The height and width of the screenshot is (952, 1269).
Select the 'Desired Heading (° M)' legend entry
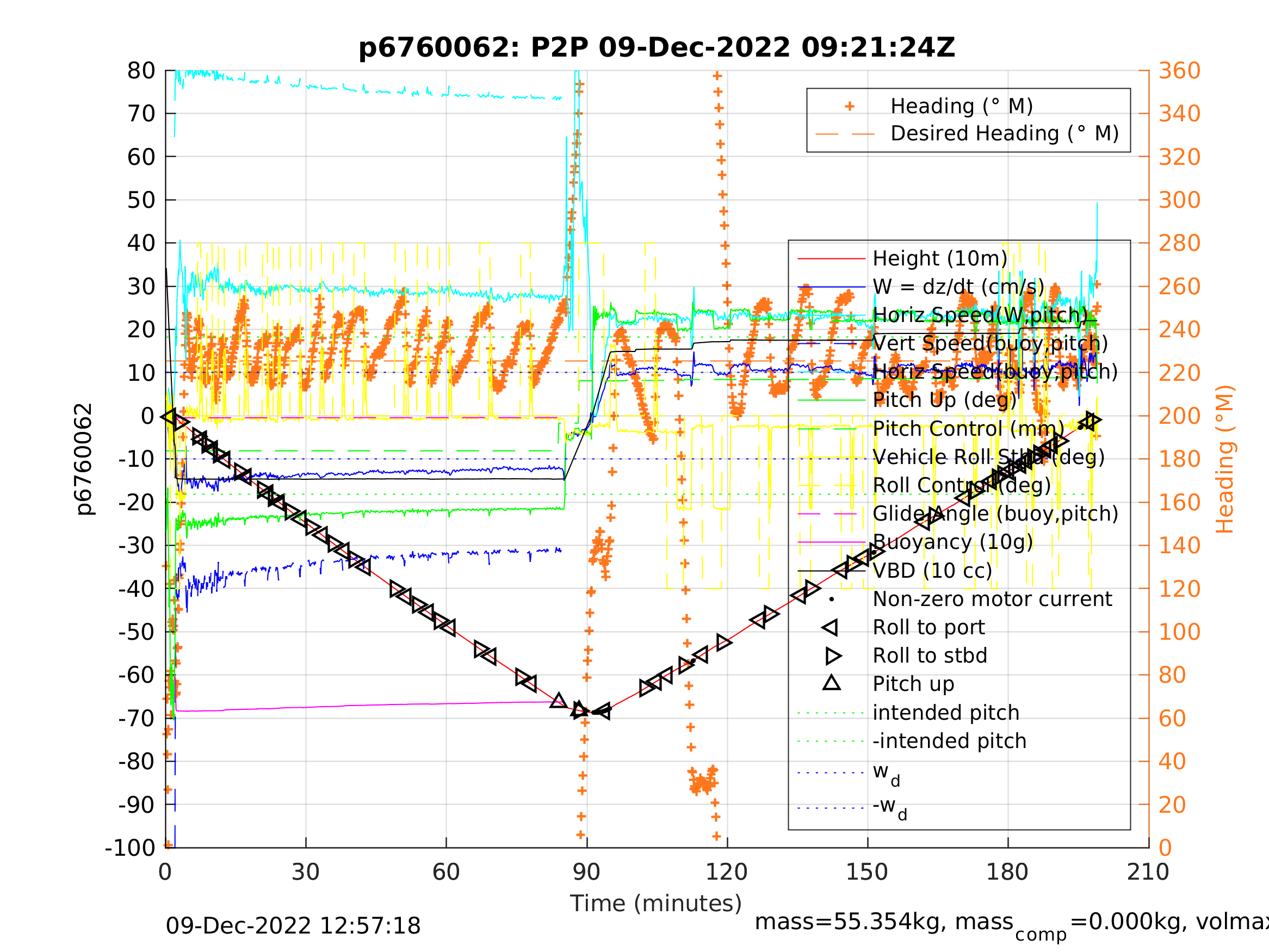point(1005,134)
